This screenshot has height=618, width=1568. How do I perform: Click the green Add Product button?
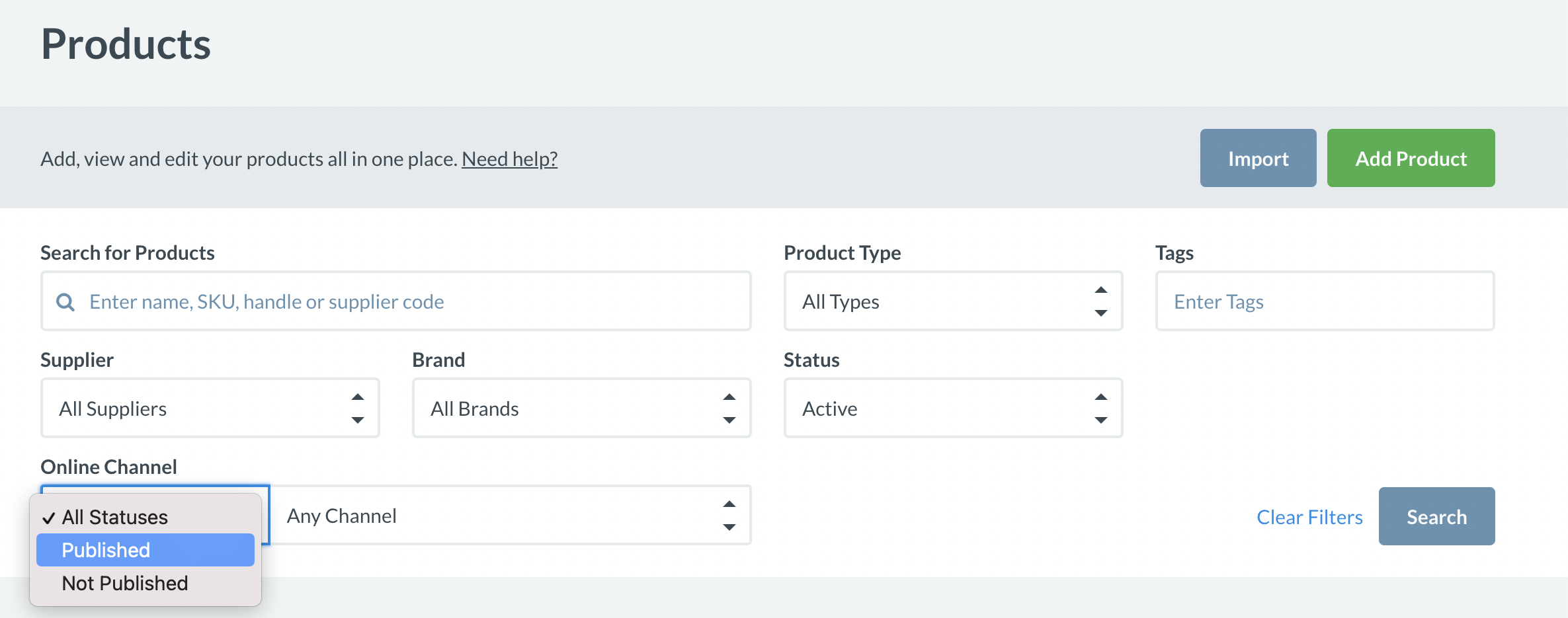click(1411, 159)
